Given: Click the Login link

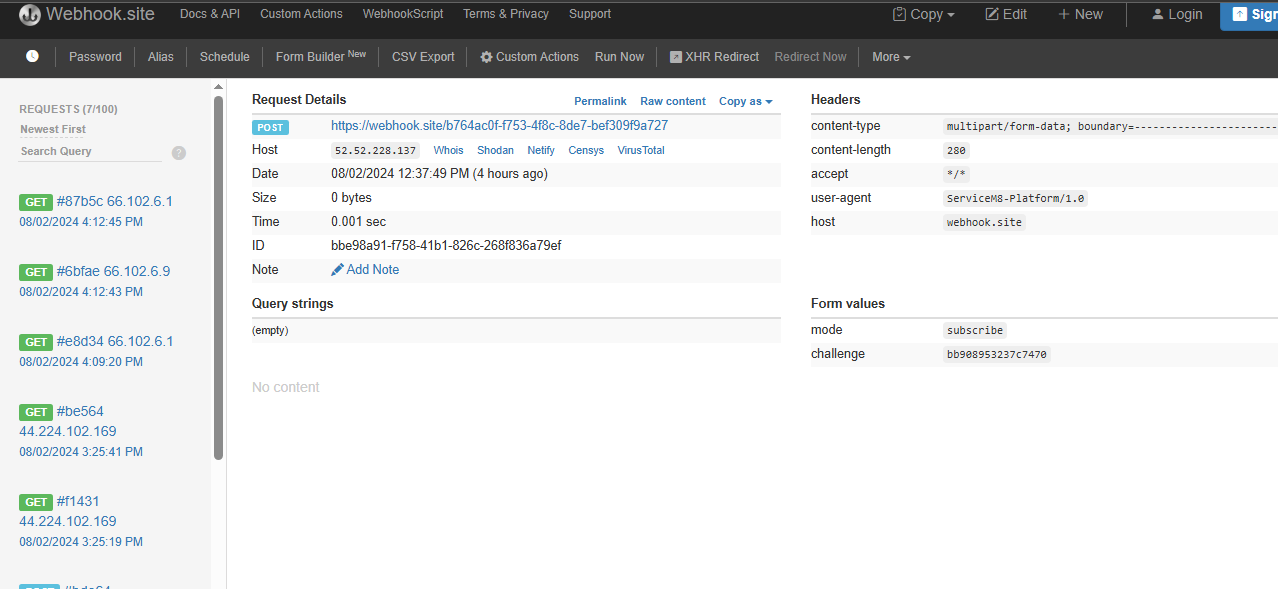Looking at the screenshot, I should point(1177,14).
